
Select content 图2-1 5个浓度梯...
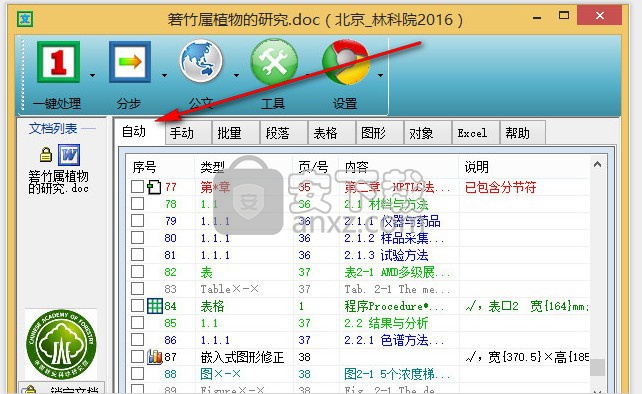pyautogui.click(x=397, y=374)
